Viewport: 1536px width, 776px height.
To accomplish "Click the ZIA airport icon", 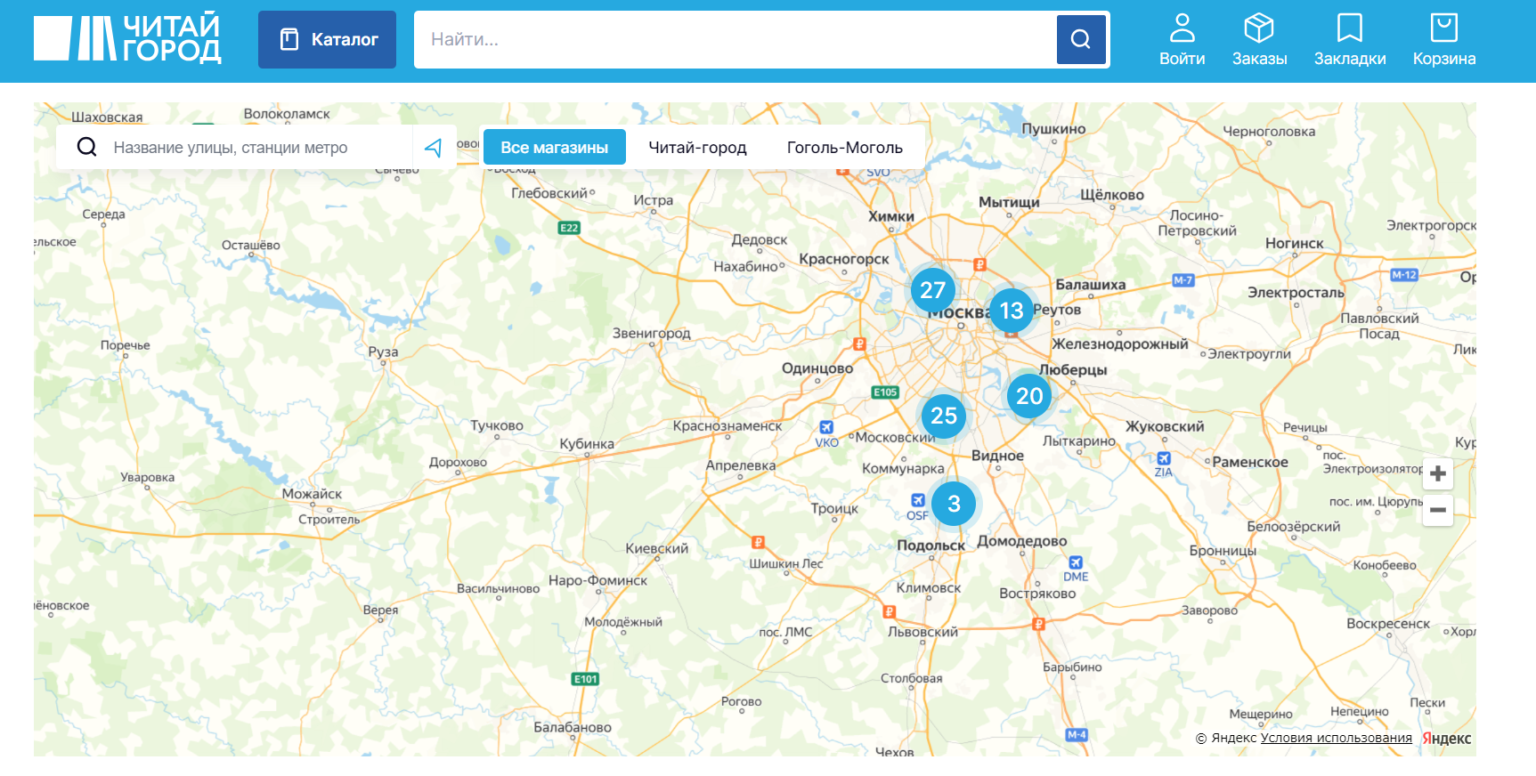I will (1164, 458).
